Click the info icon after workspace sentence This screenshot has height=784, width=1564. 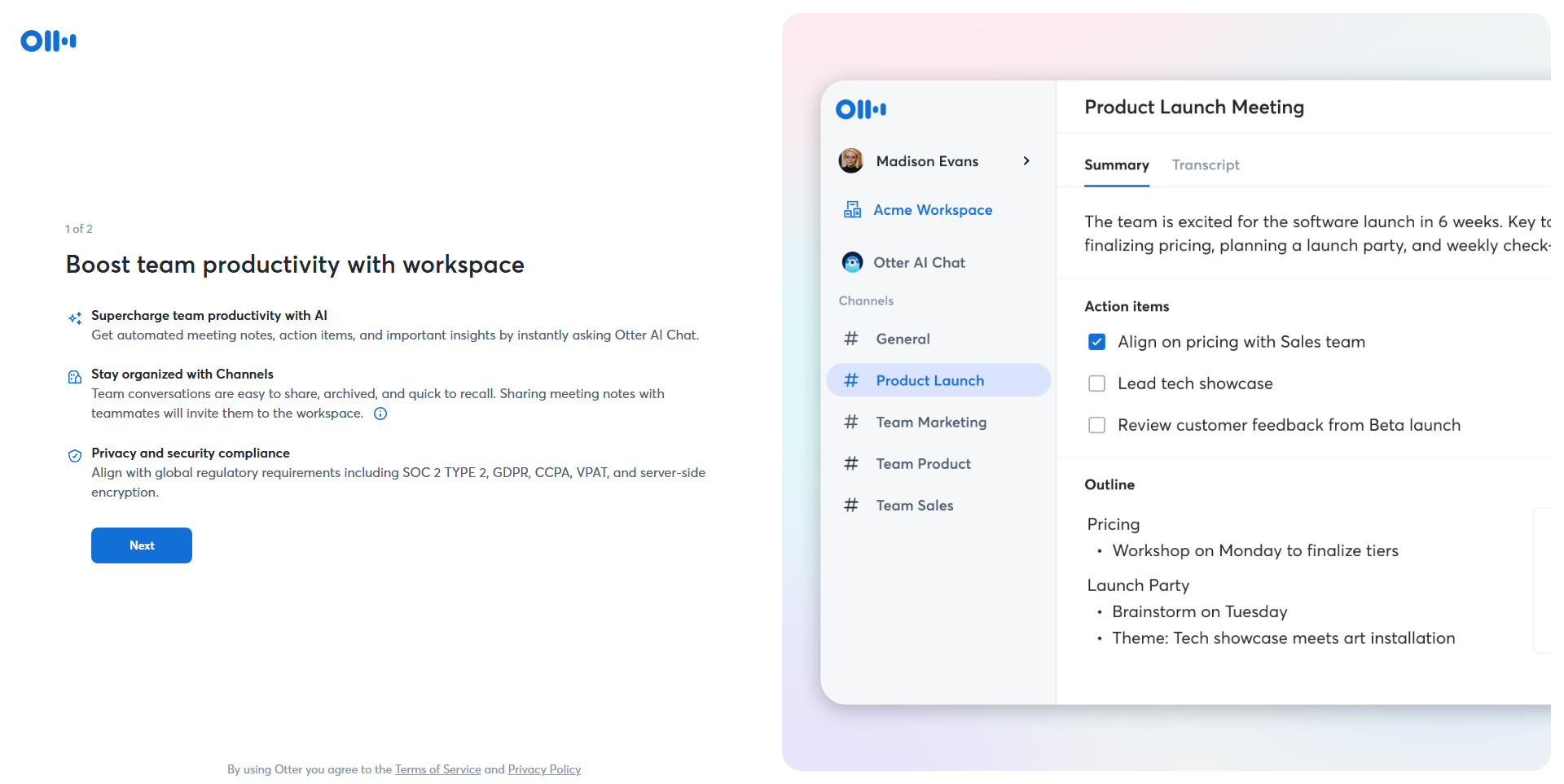[x=380, y=414]
